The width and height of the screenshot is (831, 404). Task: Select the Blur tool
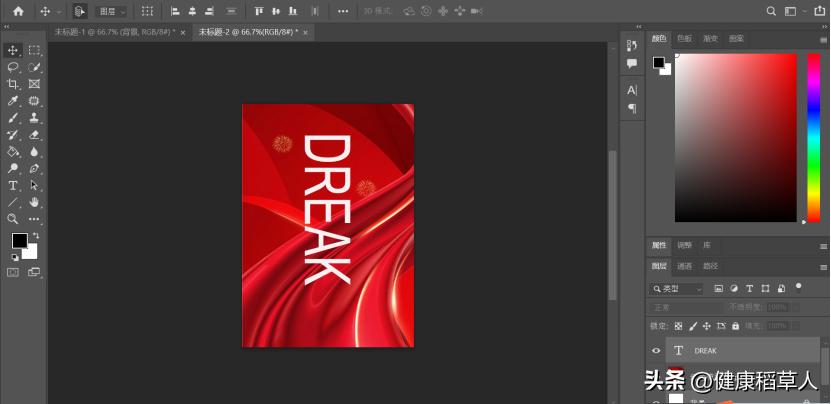tap(34, 152)
